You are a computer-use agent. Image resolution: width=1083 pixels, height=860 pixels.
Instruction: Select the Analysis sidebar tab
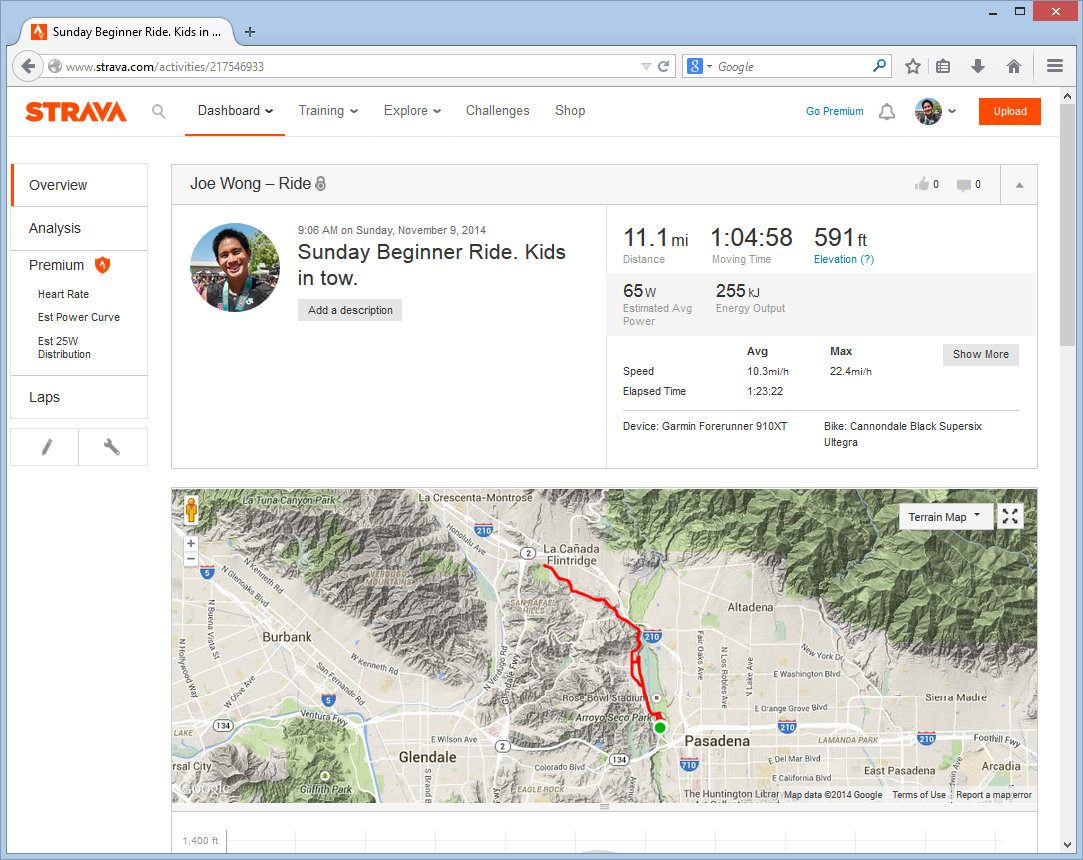tap(55, 228)
